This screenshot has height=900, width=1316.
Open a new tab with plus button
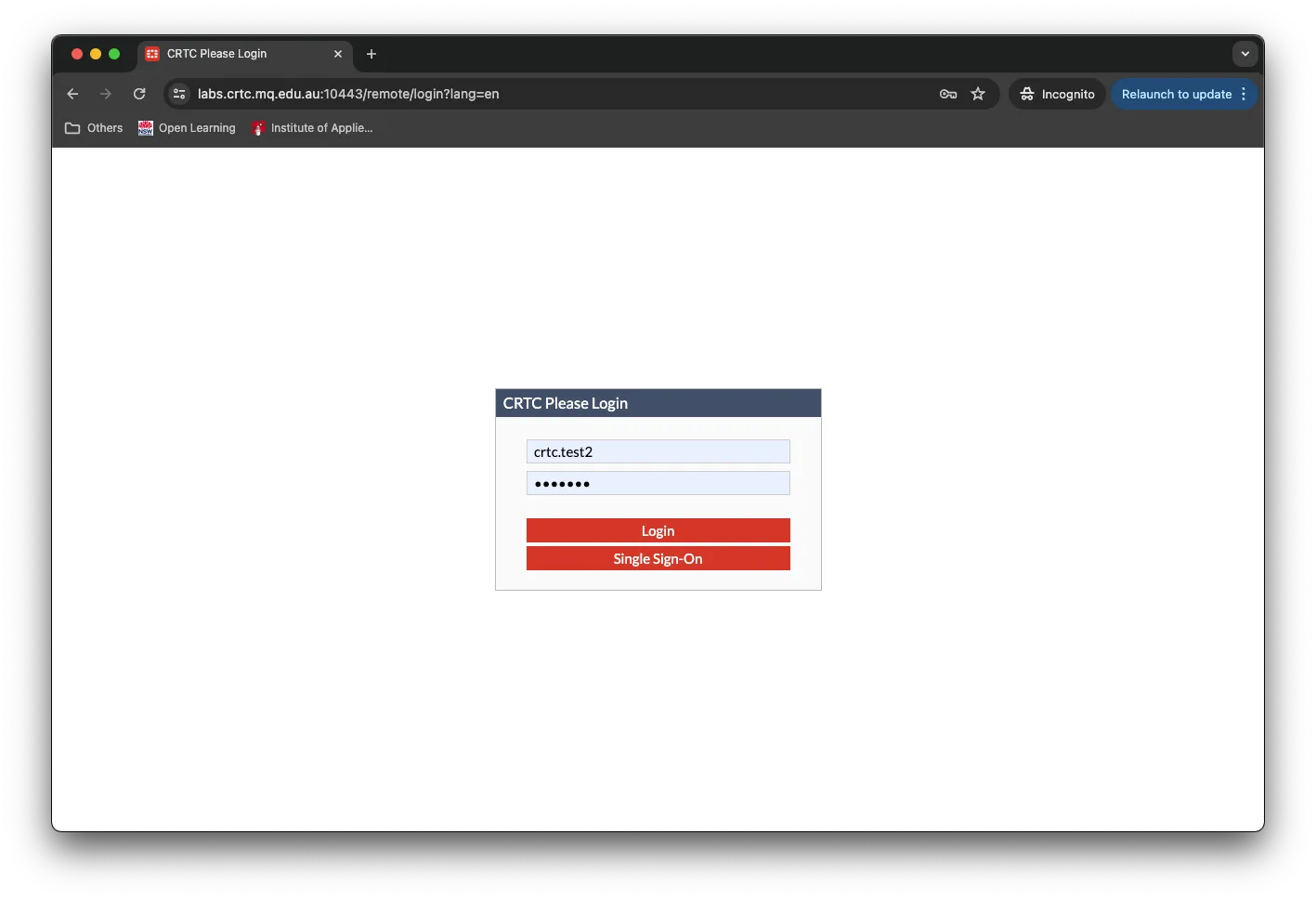click(x=371, y=54)
